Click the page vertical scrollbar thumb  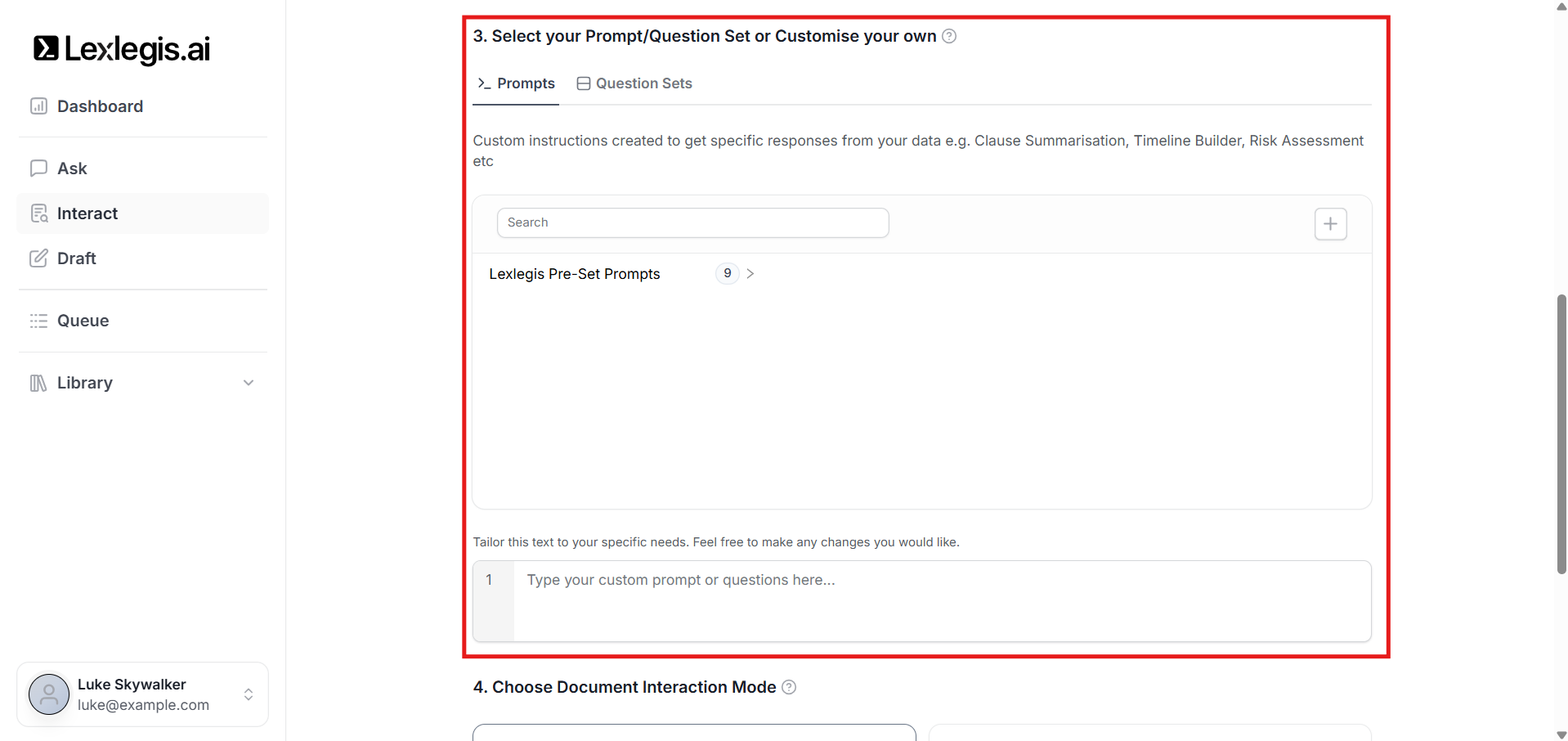coord(1561,433)
